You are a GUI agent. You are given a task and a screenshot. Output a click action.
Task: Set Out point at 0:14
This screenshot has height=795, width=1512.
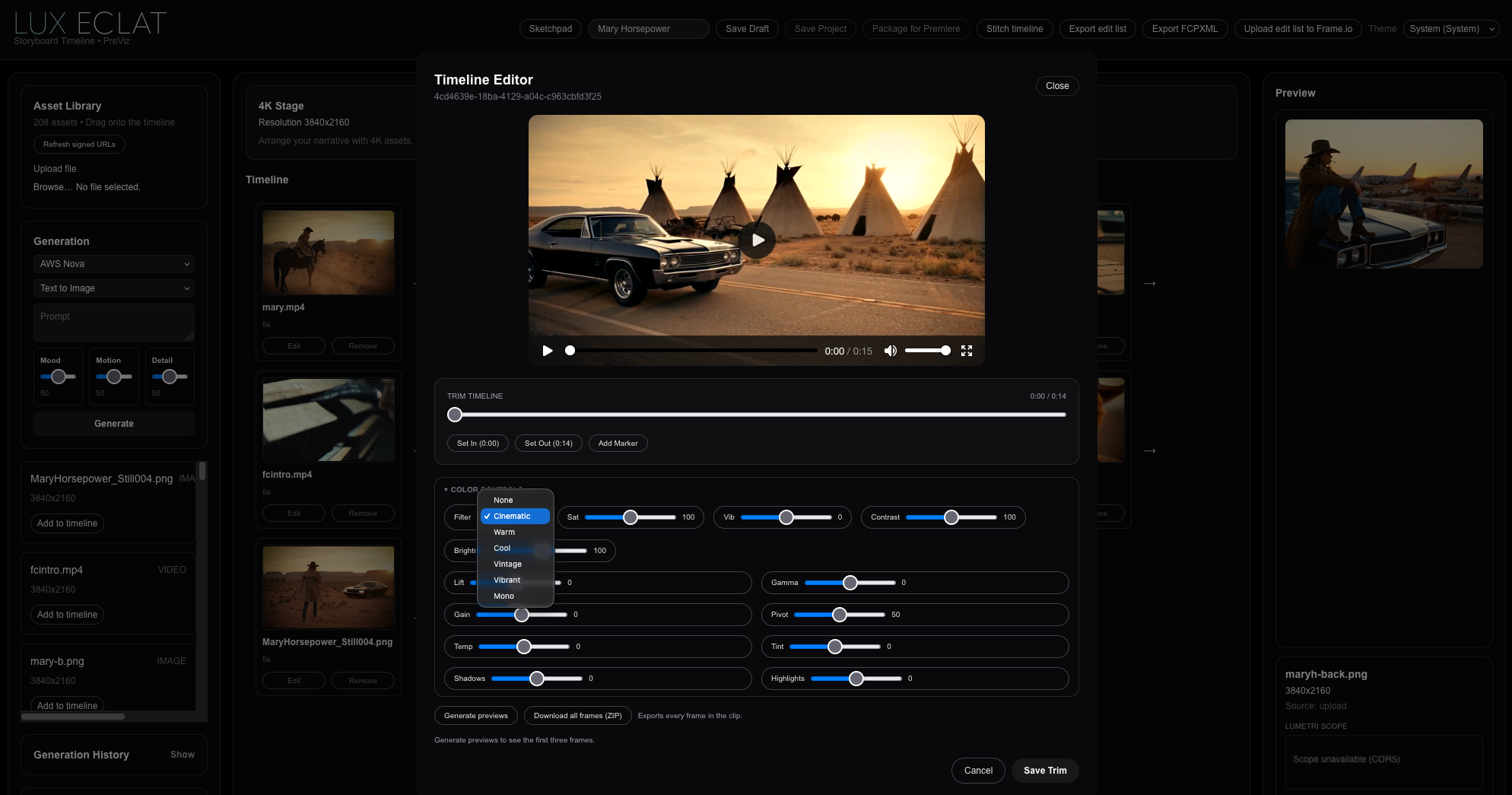tap(548, 443)
